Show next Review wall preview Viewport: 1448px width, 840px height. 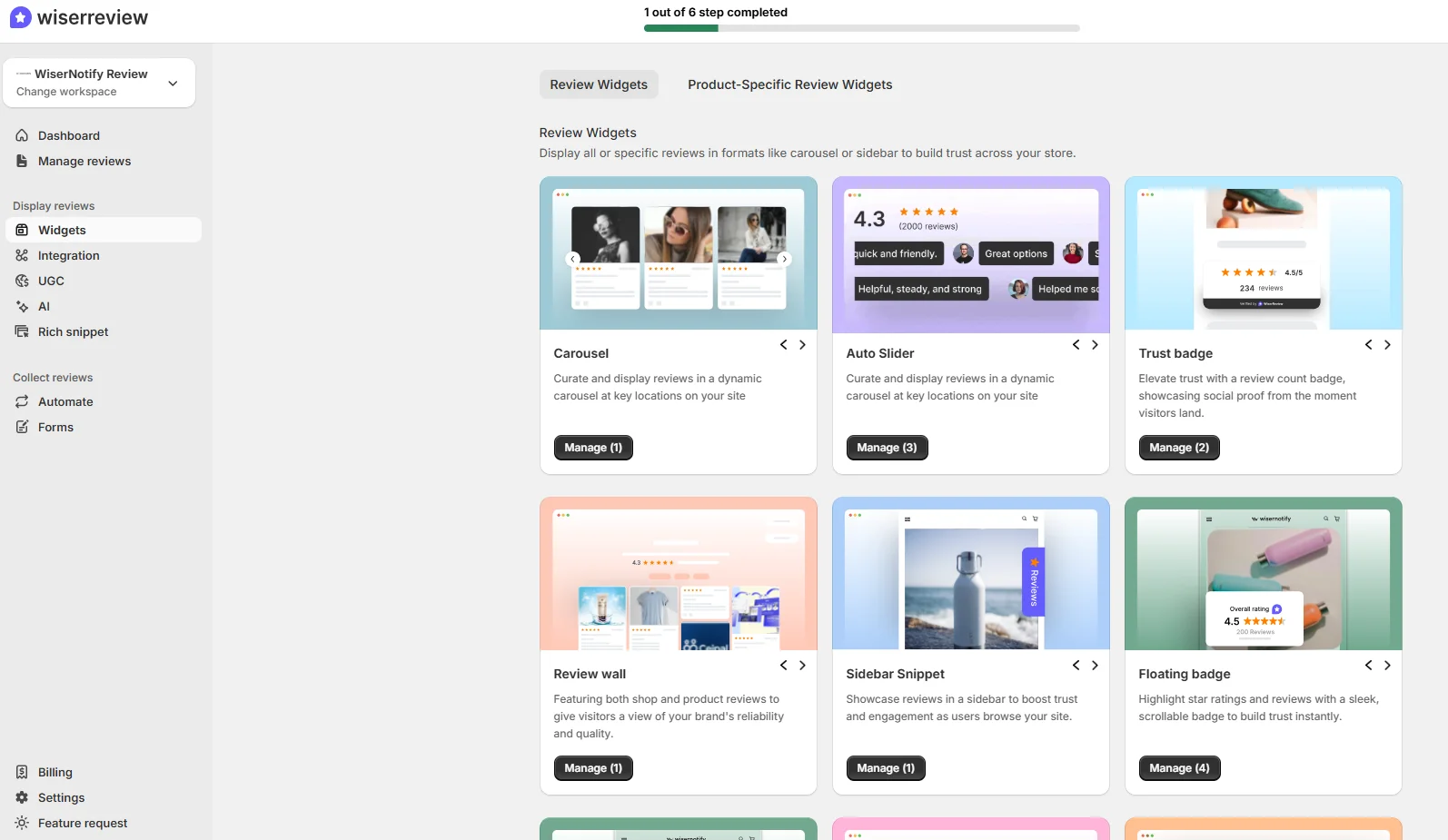click(x=802, y=666)
